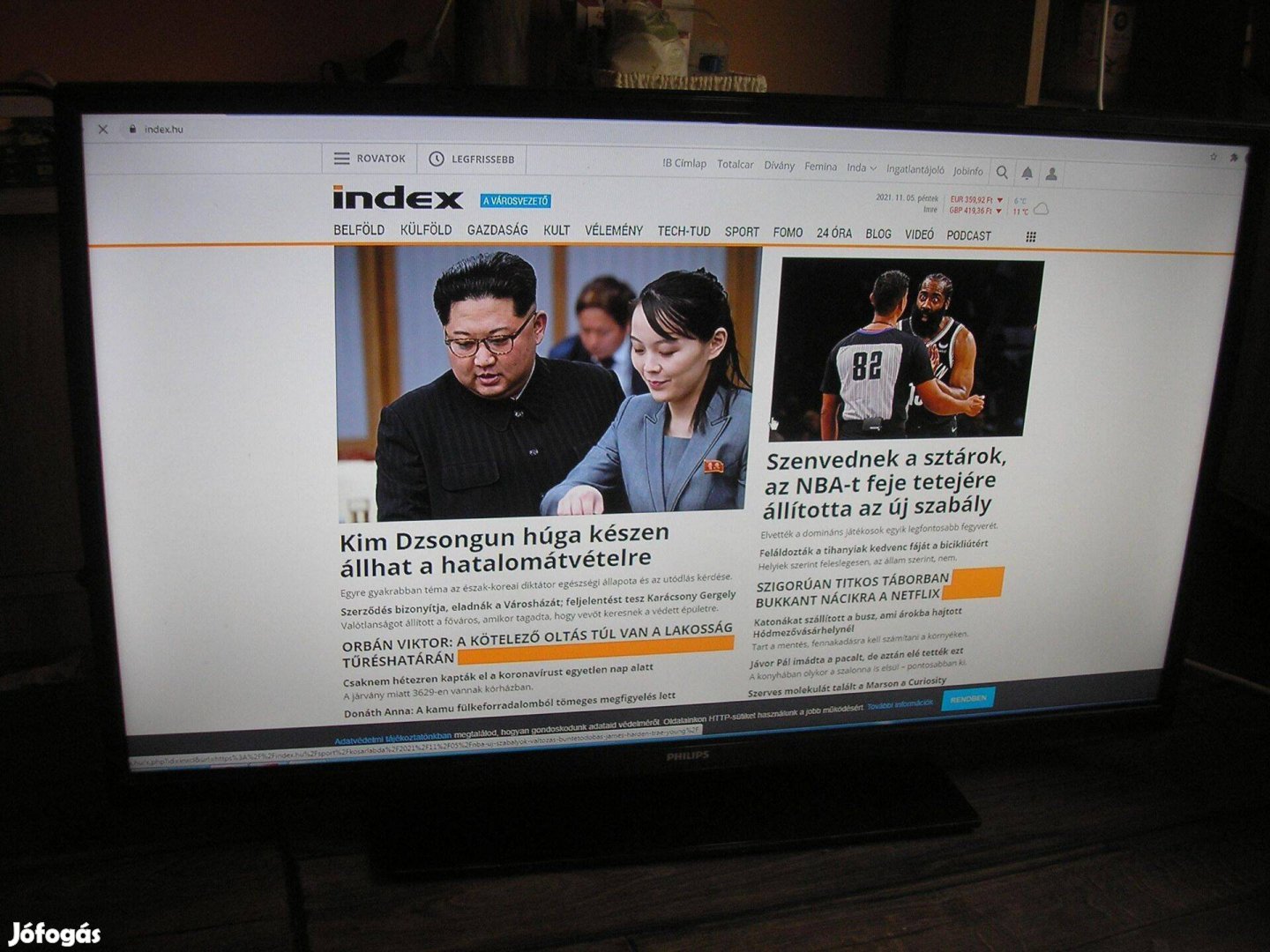Open the Tech-Tud section
The image size is (1270, 952).
pyautogui.click(x=684, y=231)
